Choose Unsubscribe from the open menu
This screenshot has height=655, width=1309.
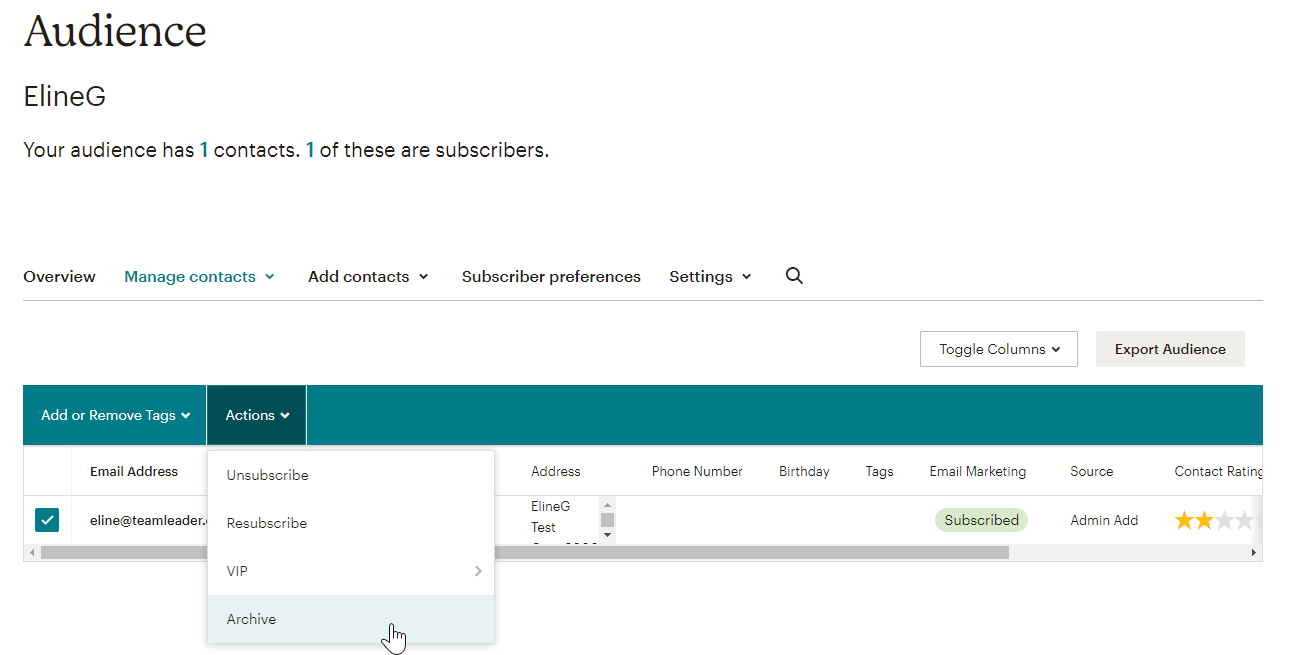267,474
